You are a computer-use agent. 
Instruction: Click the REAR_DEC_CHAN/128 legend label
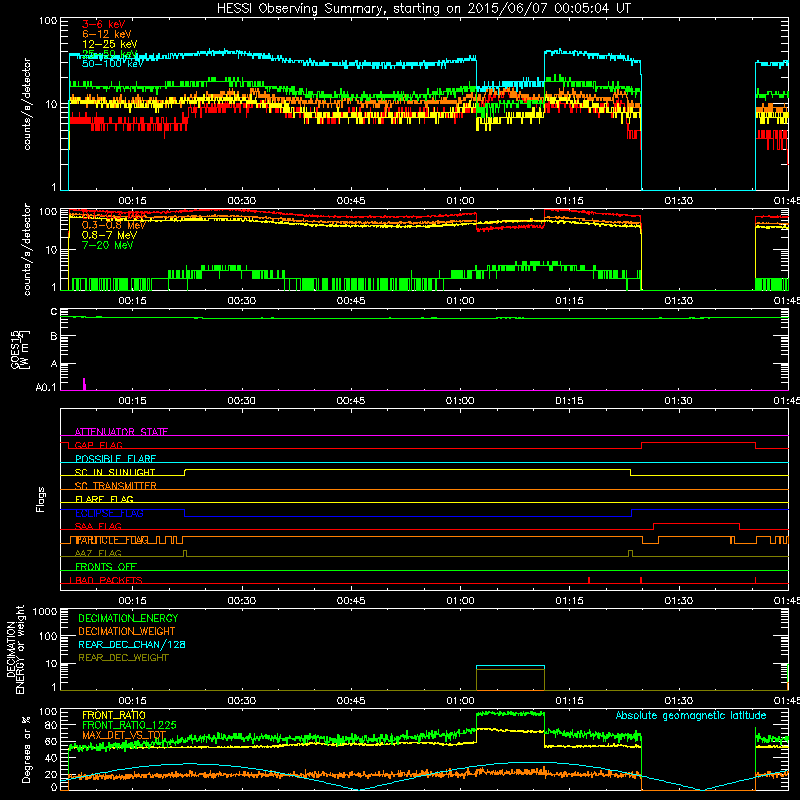pyautogui.click(x=132, y=644)
